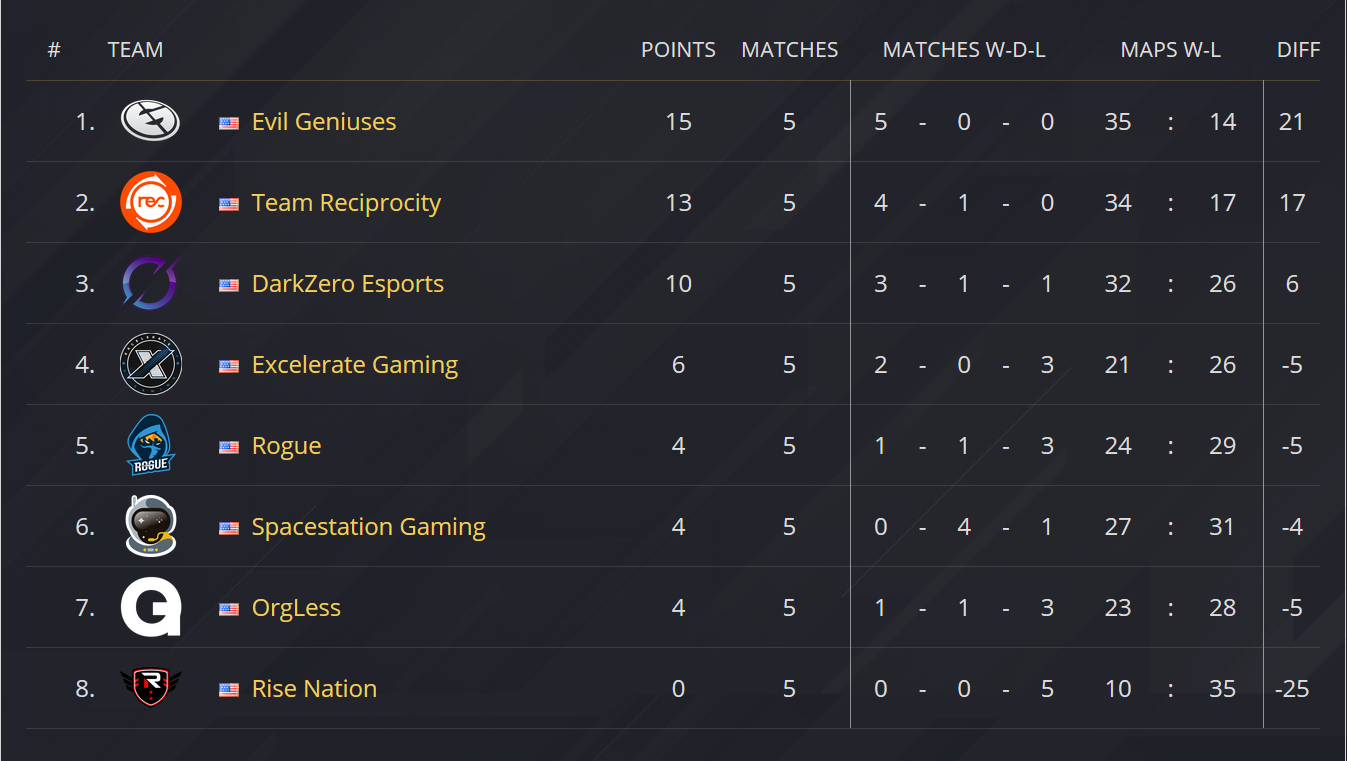Open the Evil Geniuses team link
1347x761 pixels.
(x=324, y=122)
